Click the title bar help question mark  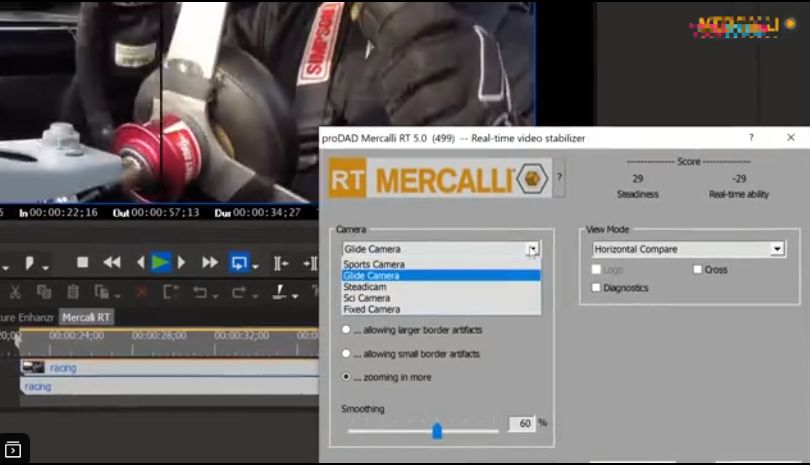pos(752,137)
